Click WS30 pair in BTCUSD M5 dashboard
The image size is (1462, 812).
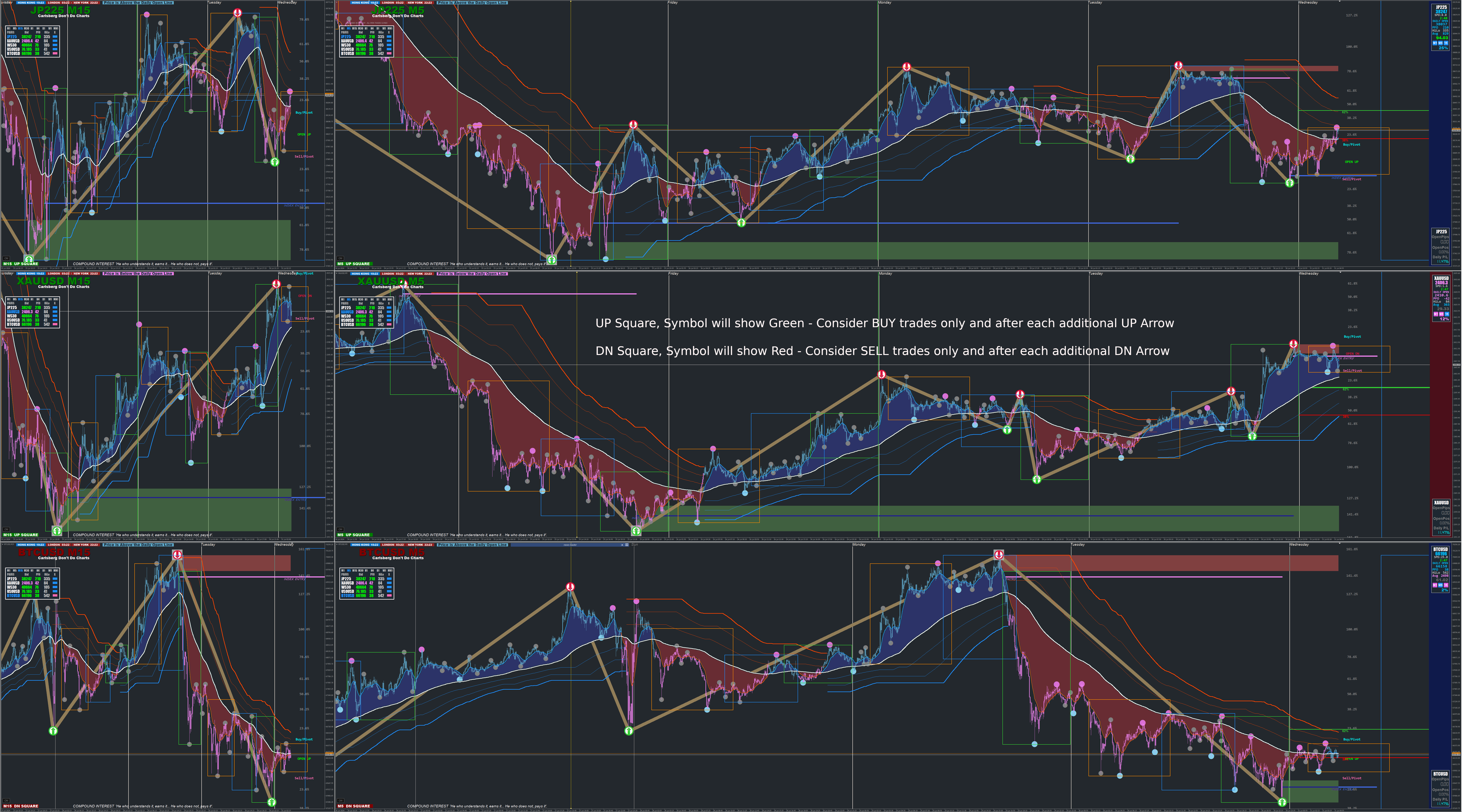coord(346,587)
